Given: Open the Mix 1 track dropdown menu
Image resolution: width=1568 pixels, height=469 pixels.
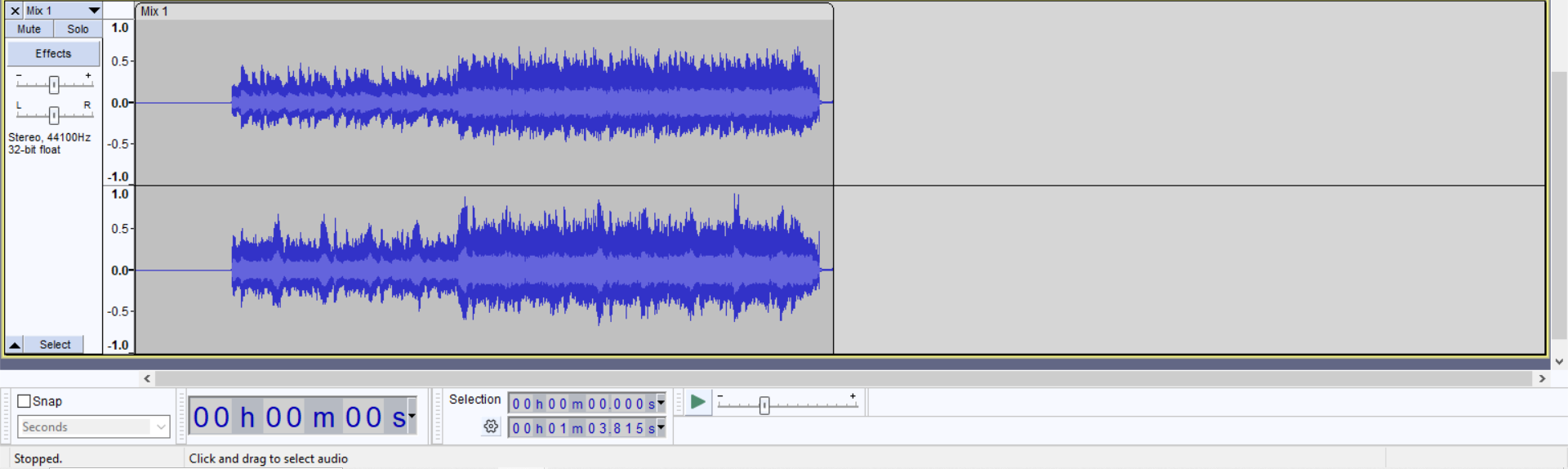Looking at the screenshot, I should [93, 11].
